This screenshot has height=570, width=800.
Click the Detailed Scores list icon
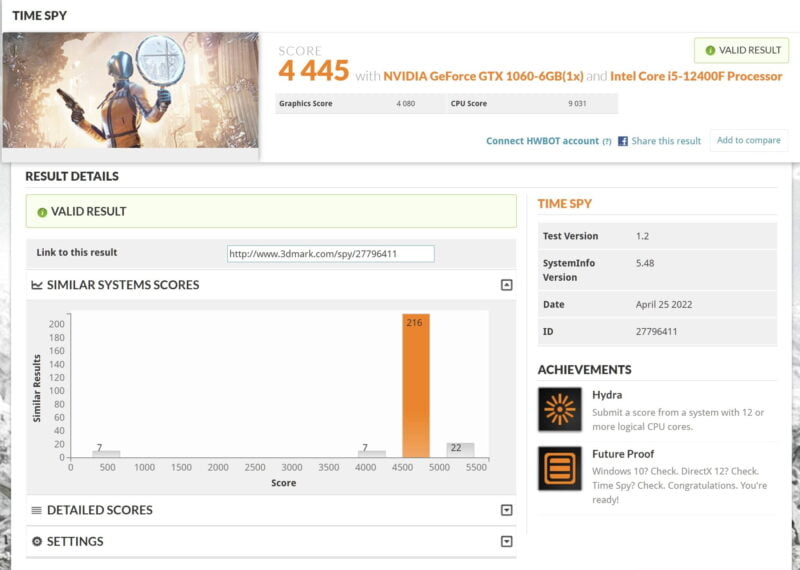37,510
